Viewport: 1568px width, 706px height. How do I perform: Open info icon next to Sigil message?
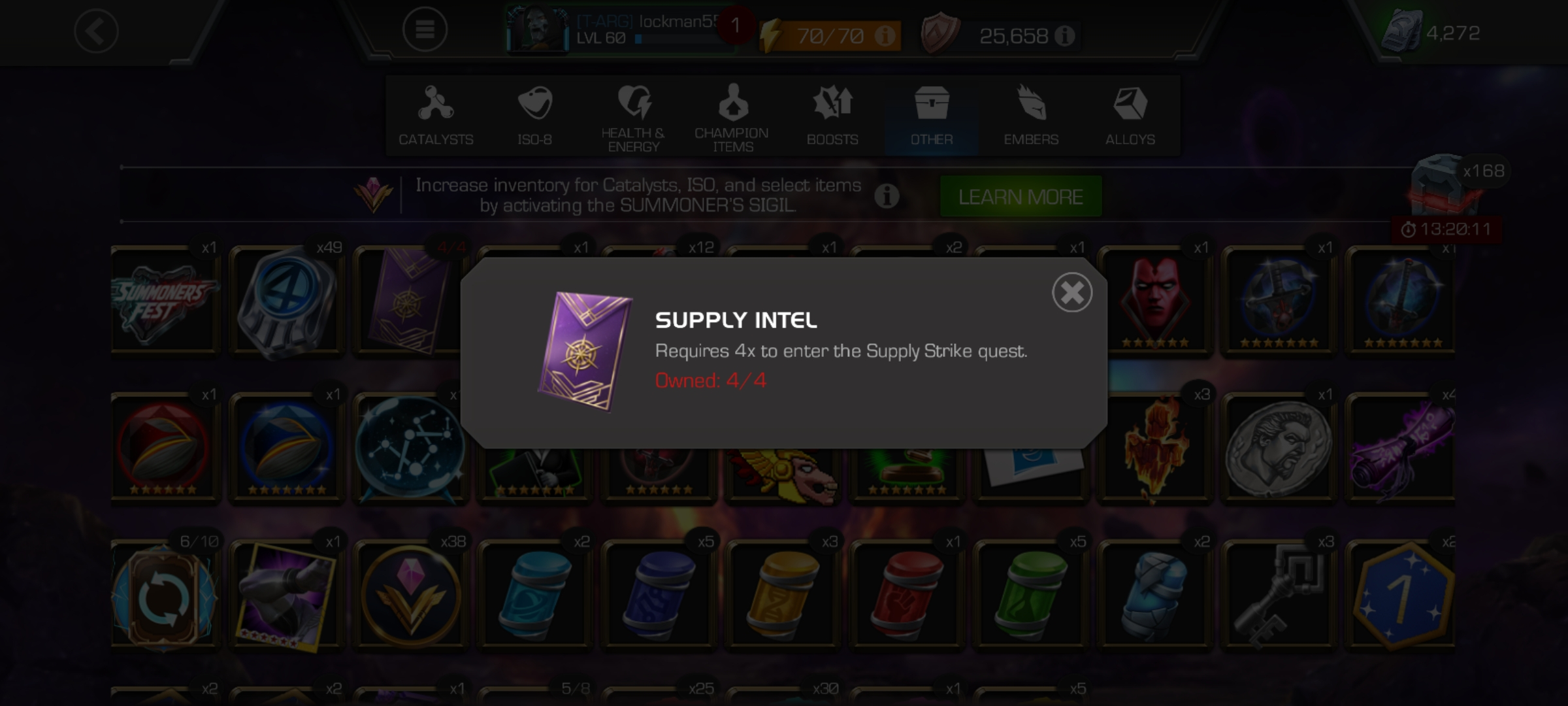(x=887, y=195)
